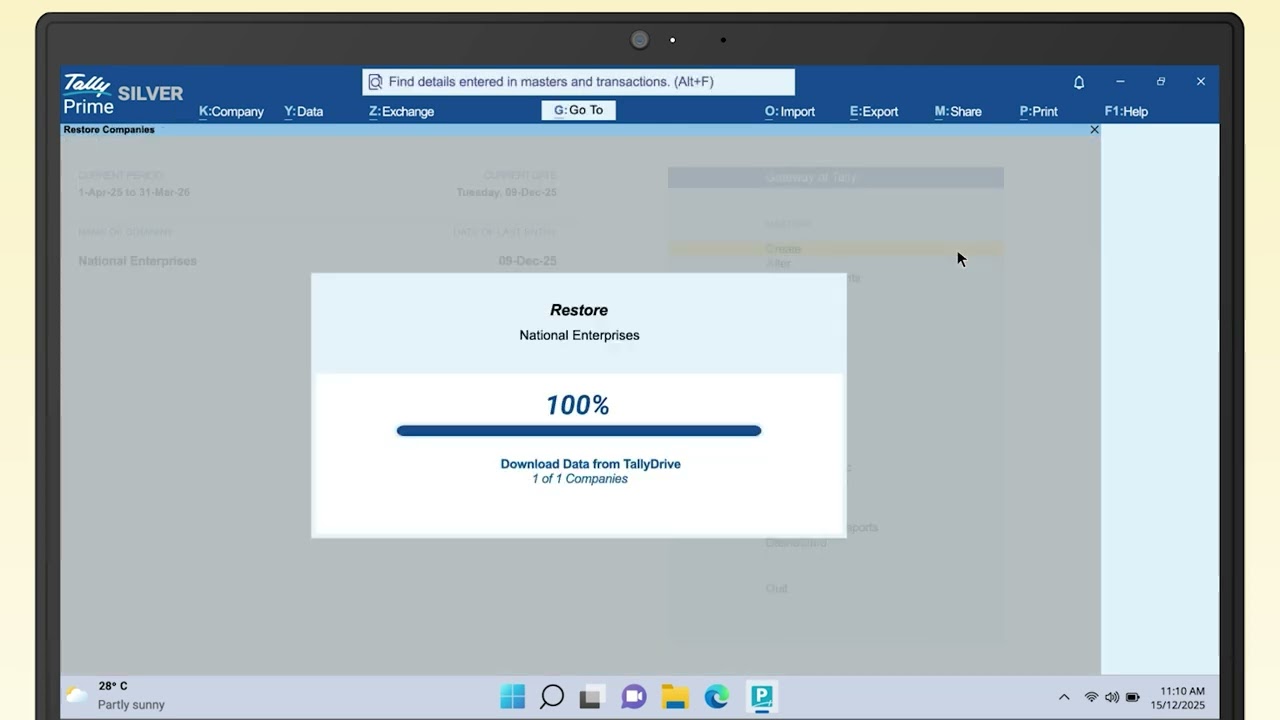Open the M:Share menu

(958, 111)
